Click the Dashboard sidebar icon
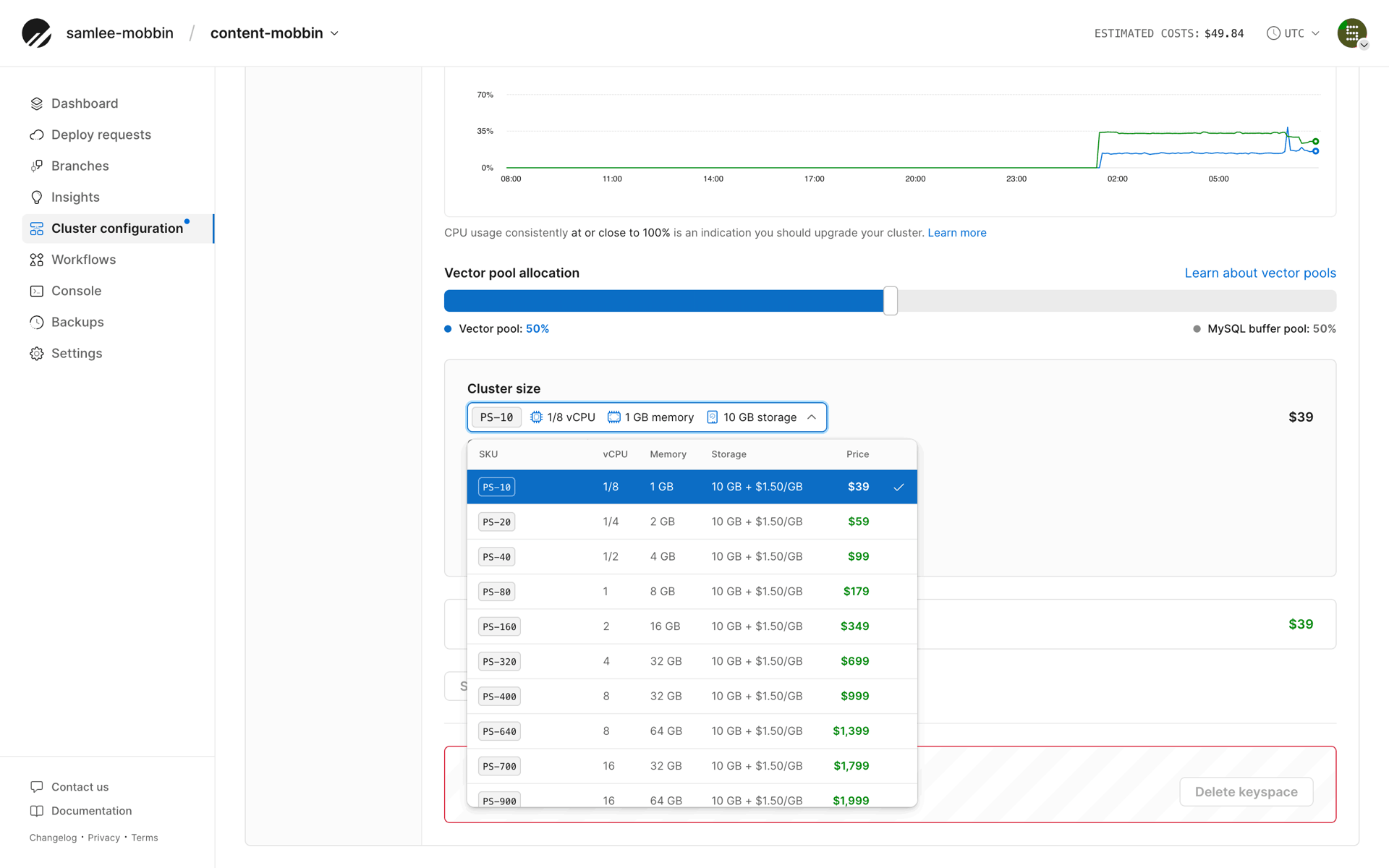Viewport: 1389px width, 868px height. [x=37, y=103]
